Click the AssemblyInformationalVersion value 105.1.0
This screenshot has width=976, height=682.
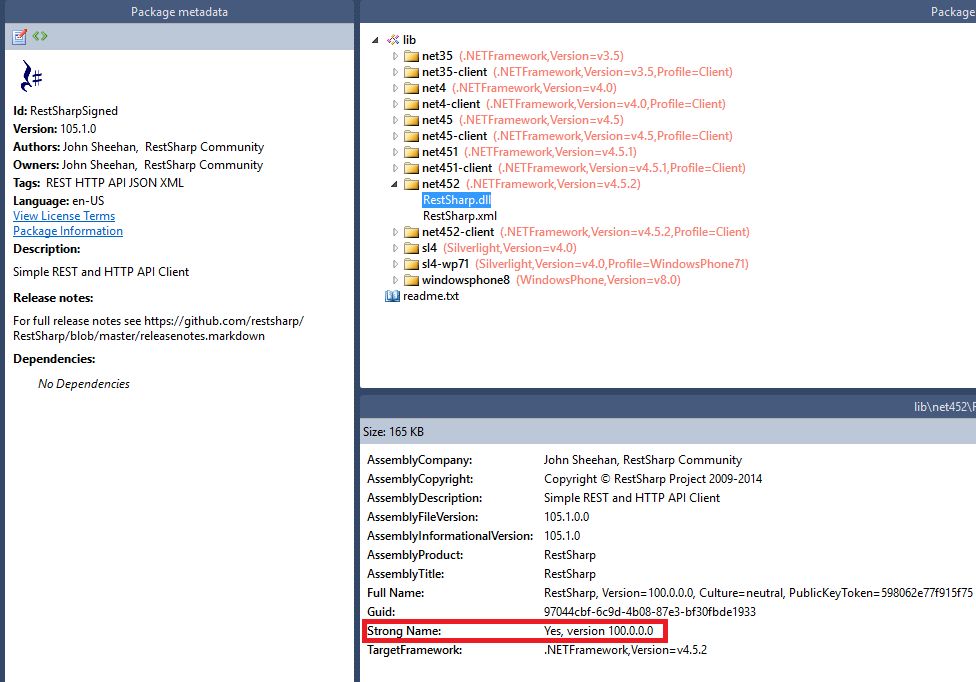tap(562, 536)
